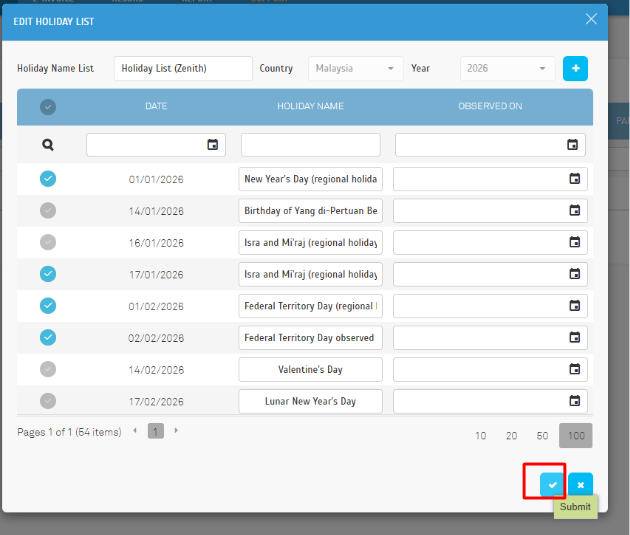
Task: Open Observed On calendar for Lunar New Year's Day
Action: (x=574, y=401)
